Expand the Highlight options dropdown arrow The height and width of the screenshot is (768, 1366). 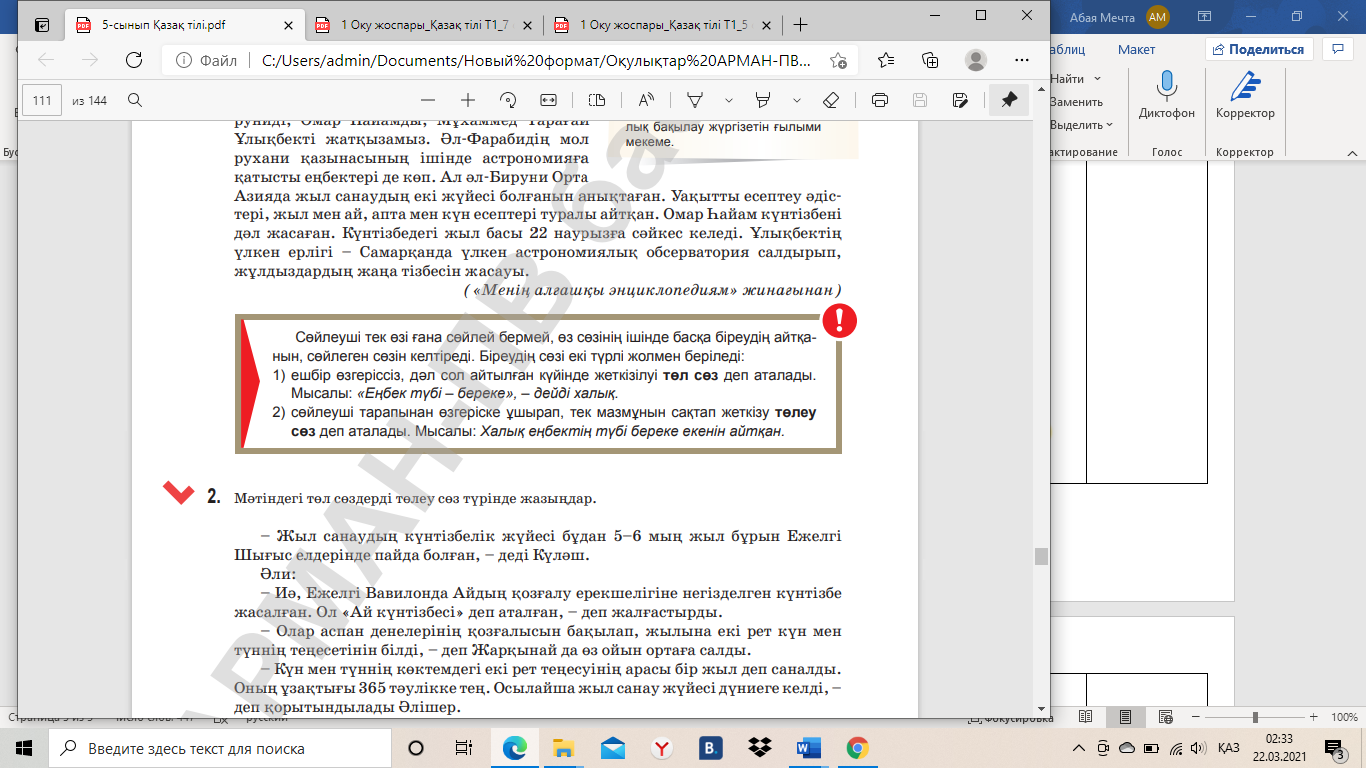[x=797, y=100]
